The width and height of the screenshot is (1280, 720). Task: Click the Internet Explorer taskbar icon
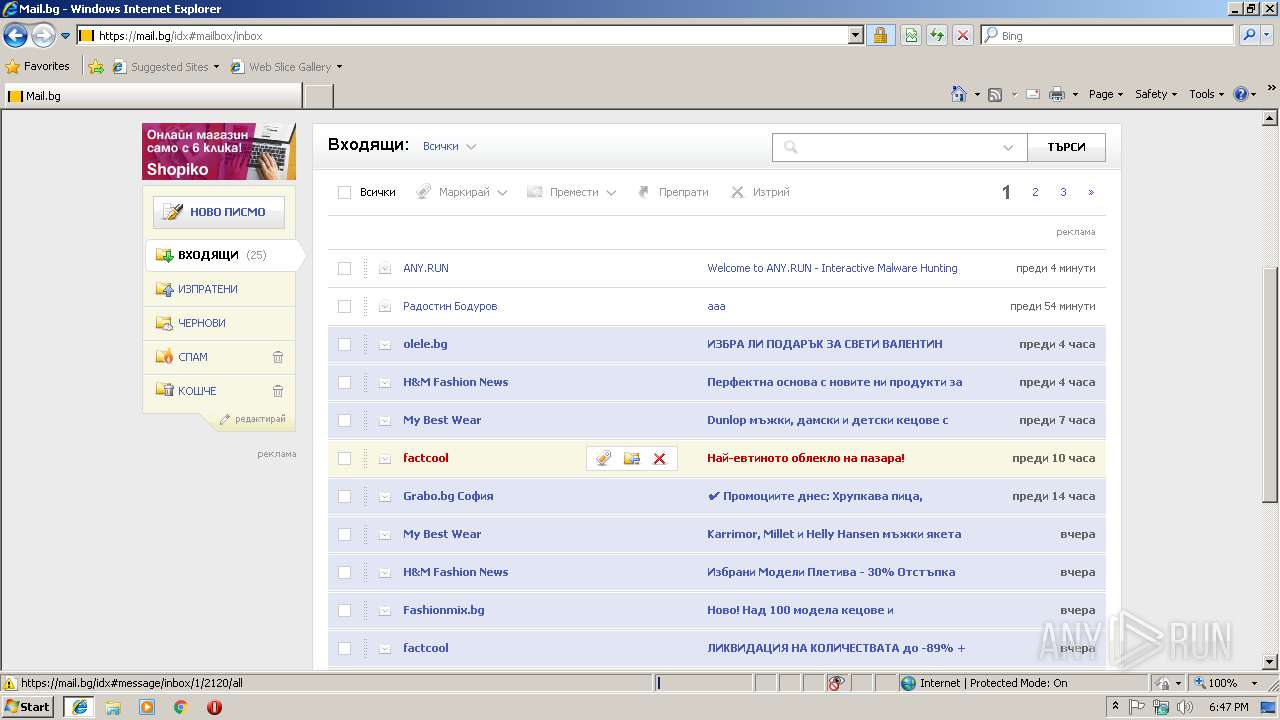pyautogui.click(x=80, y=707)
